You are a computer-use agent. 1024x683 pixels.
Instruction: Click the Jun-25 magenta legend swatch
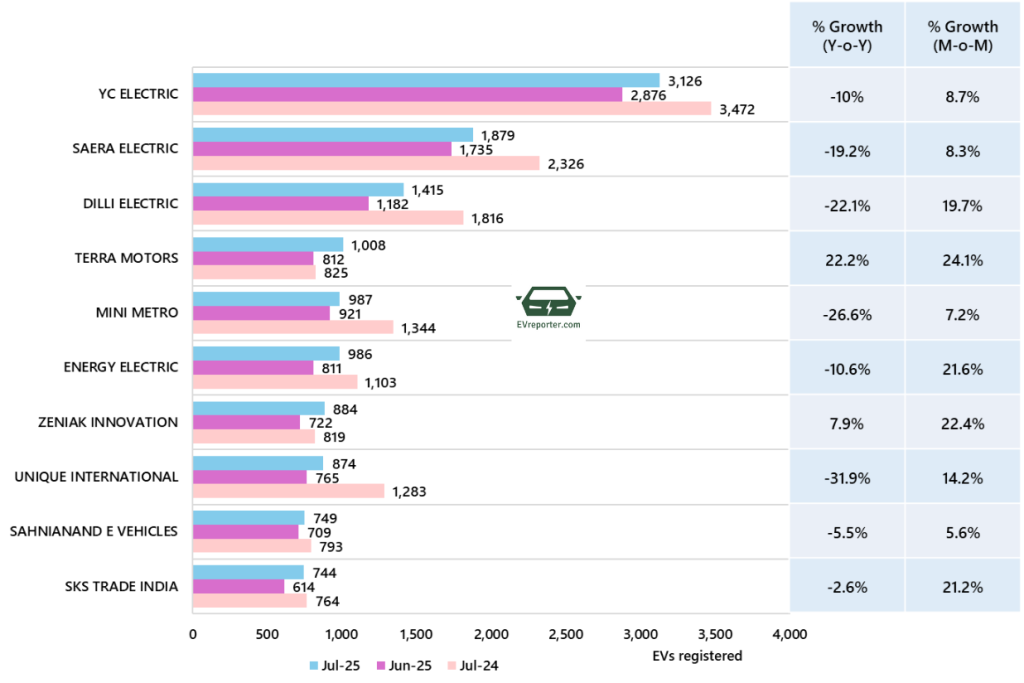(x=381, y=666)
